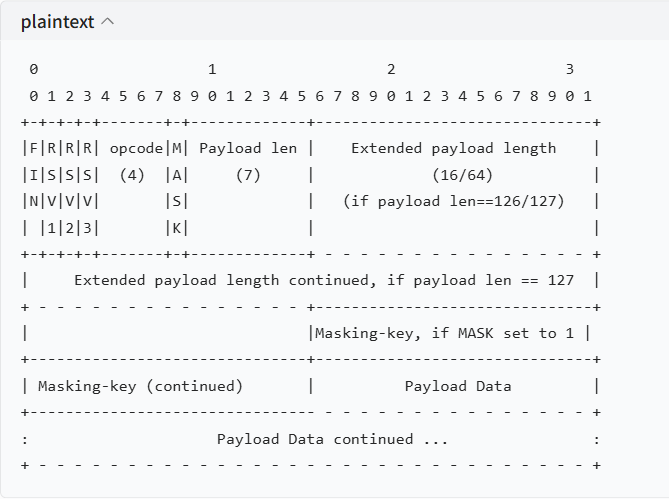Click the (4) under opcode
This screenshot has width=669, height=499.
pyautogui.click(x=132, y=175)
